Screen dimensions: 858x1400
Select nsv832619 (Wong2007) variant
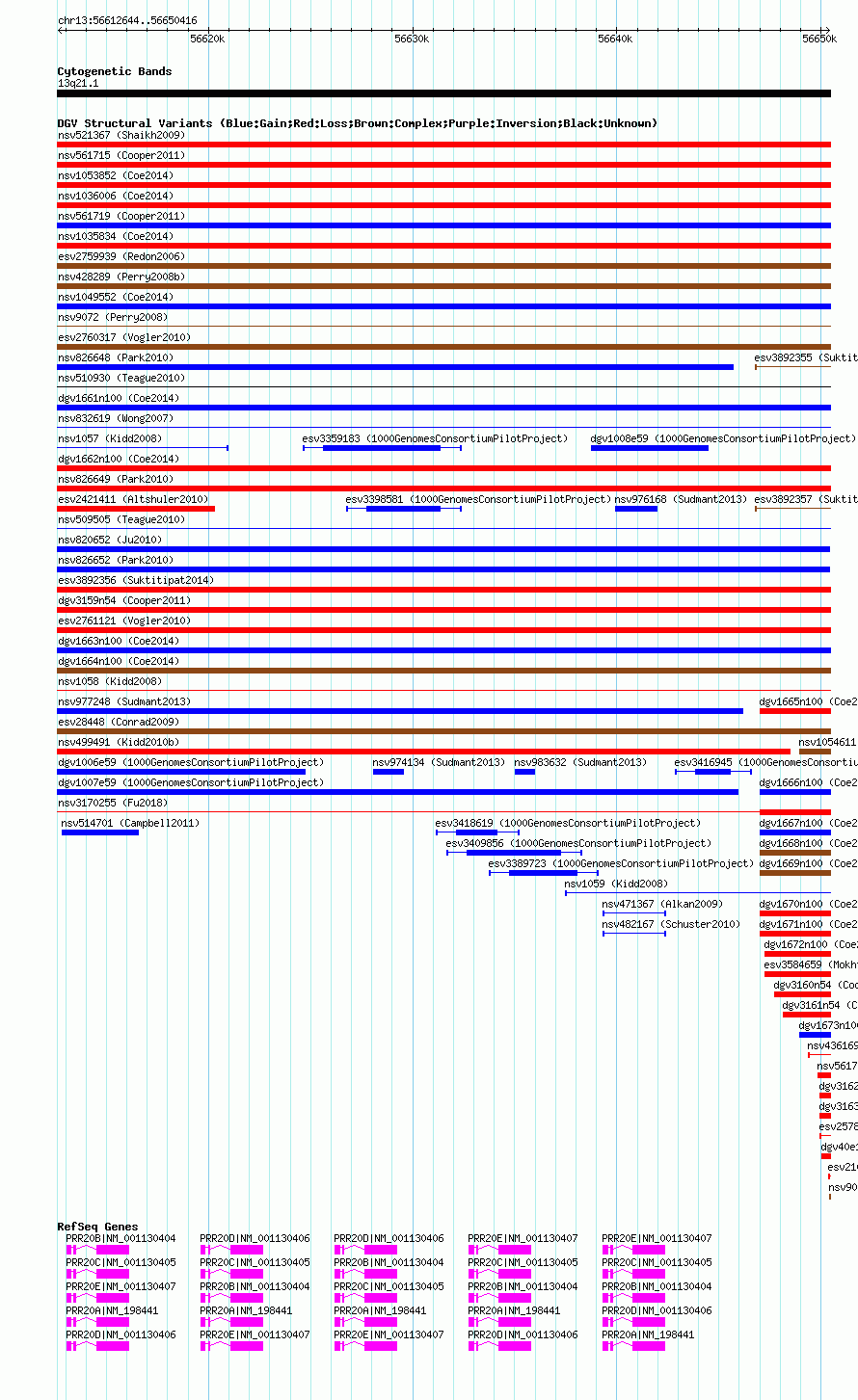[x=116, y=418]
